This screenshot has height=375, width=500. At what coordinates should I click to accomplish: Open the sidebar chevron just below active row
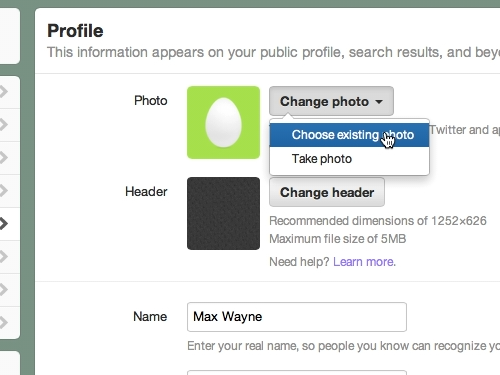pos(3,257)
